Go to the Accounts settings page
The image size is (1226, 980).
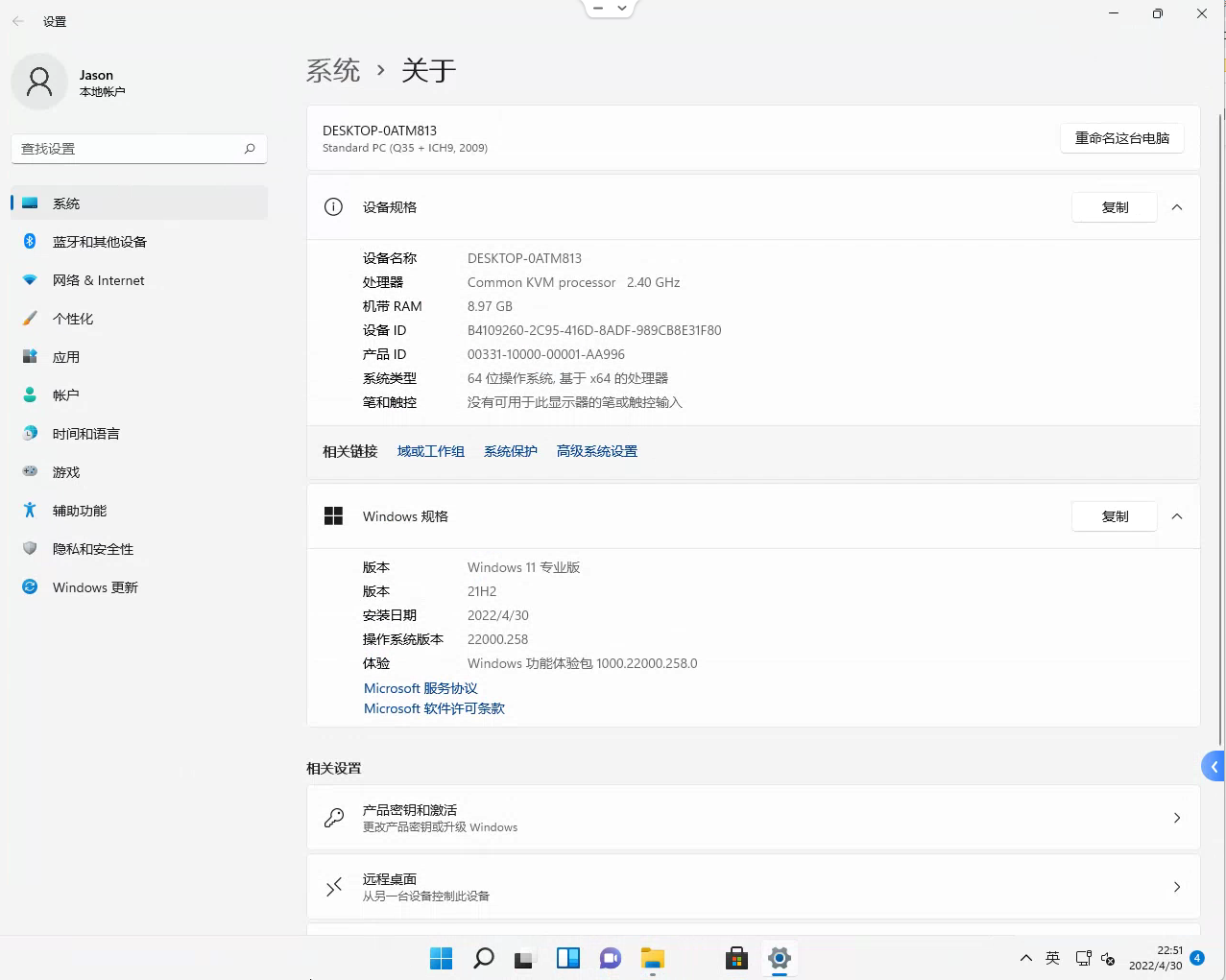pyautogui.click(x=65, y=395)
